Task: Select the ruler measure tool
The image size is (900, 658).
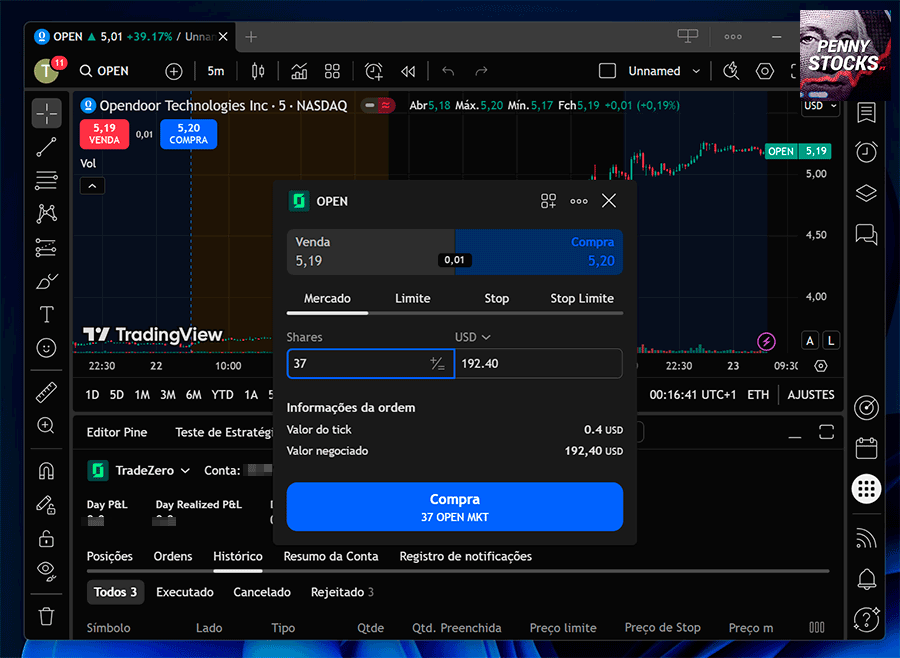Action: [46, 392]
